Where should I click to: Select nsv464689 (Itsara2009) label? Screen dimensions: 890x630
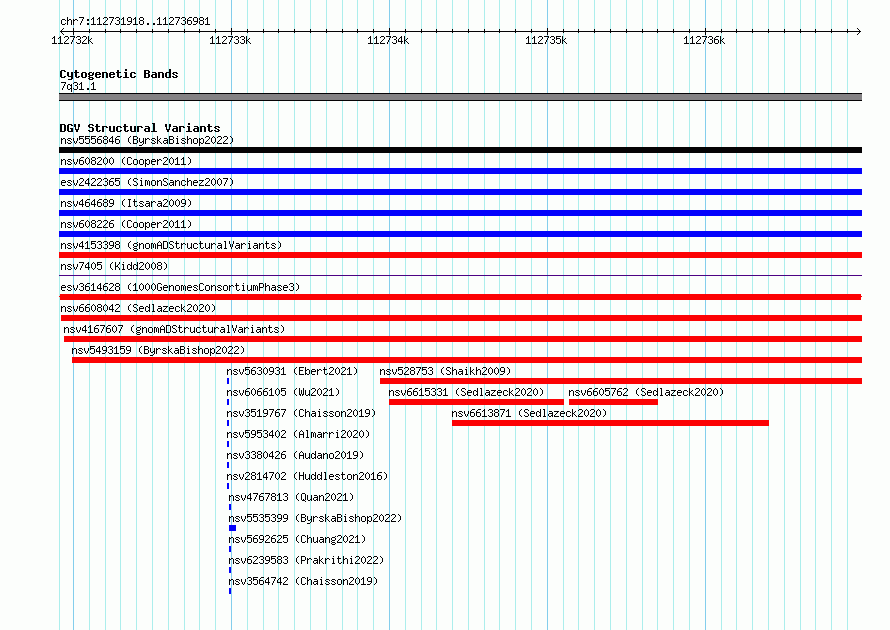[x=126, y=203]
